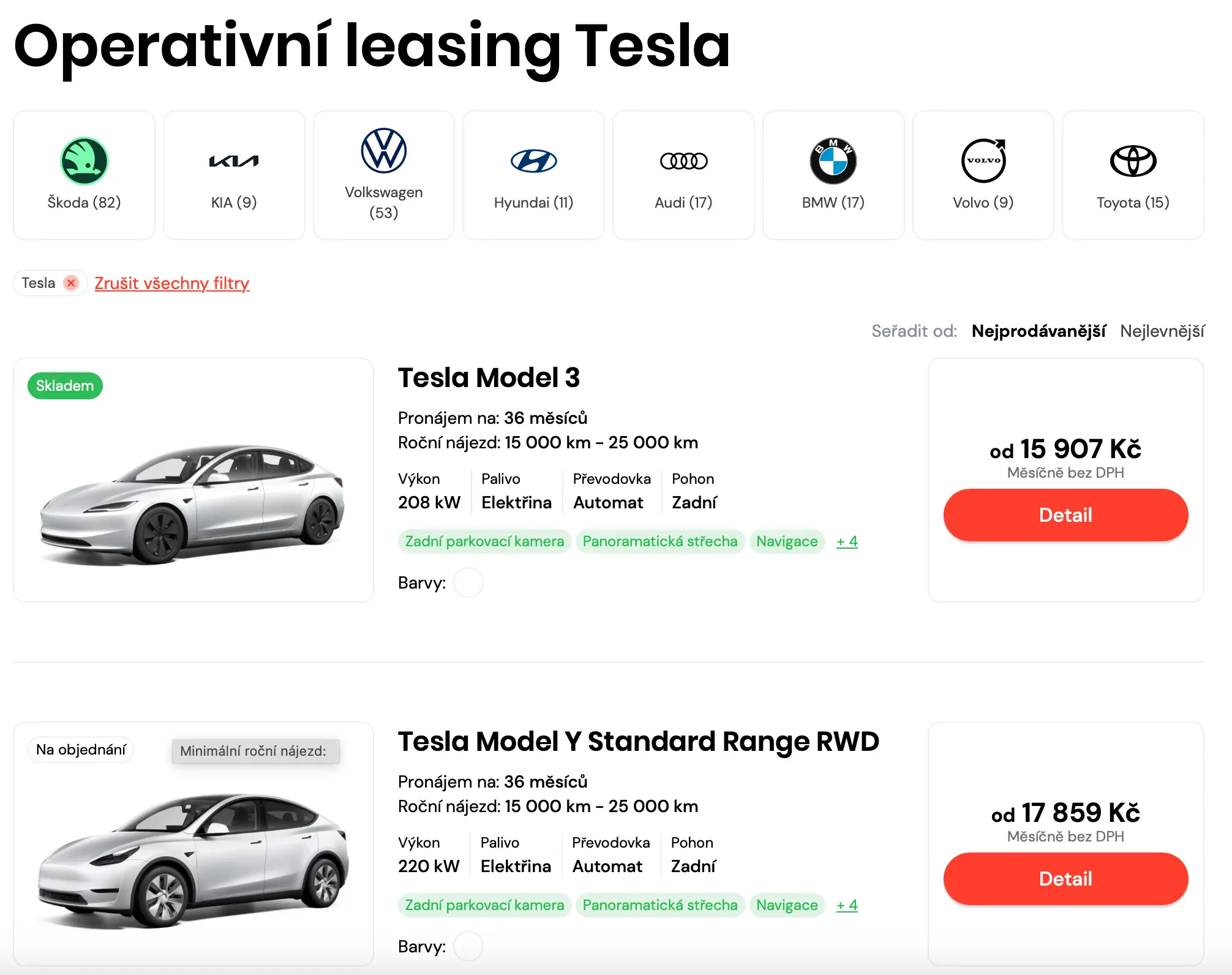Viewport: 1232px width, 975px height.
Task: Pick the Volkswagen brand logo
Action: point(384,151)
